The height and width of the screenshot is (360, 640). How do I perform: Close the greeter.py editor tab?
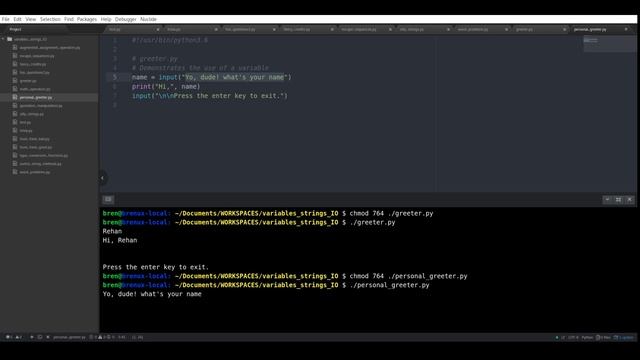(564, 29)
